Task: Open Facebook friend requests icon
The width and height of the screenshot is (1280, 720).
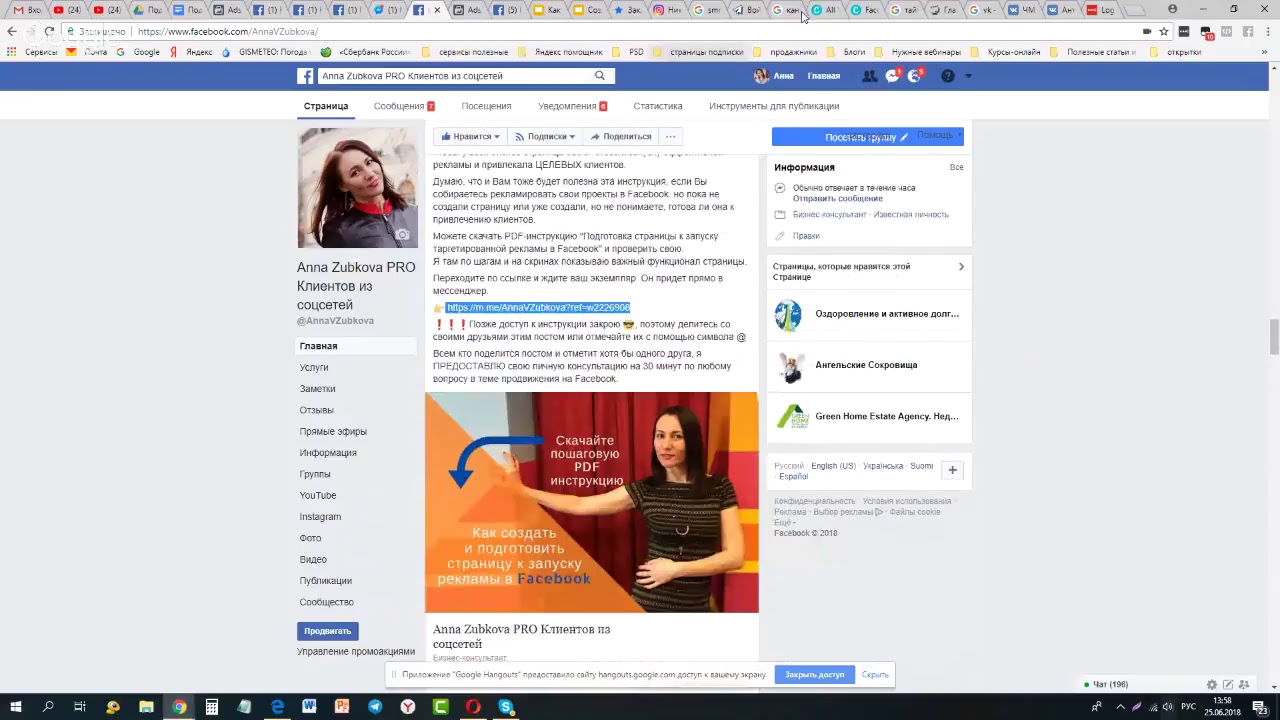Action: (869, 76)
